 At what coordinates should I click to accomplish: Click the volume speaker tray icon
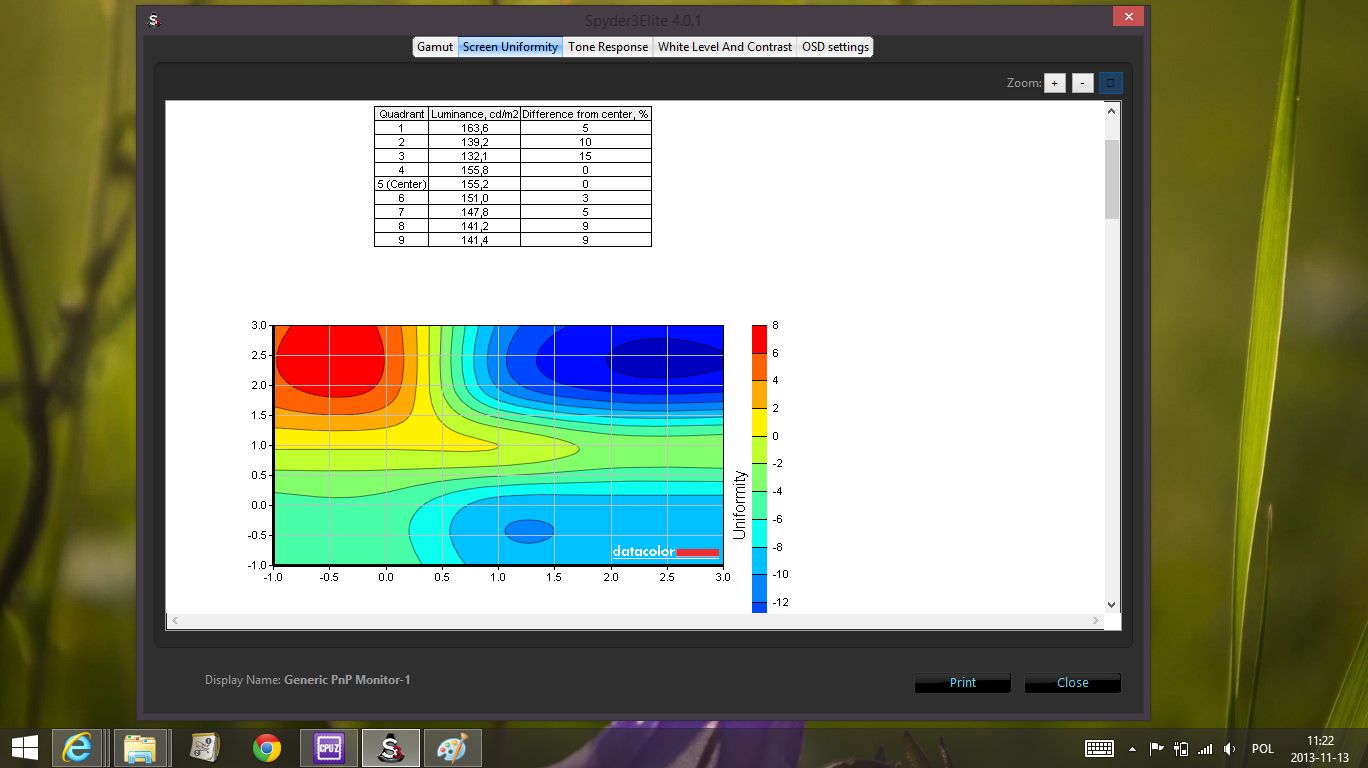[x=1230, y=748]
